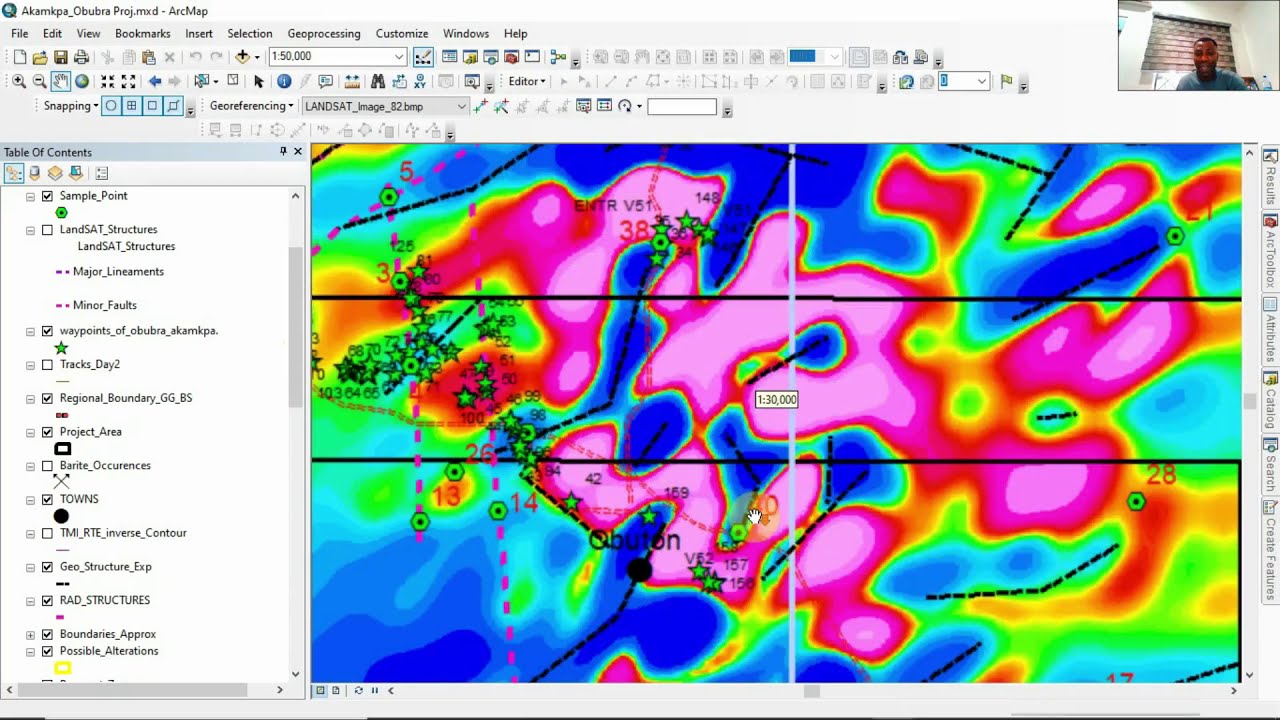1280x720 pixels.
Task: Open a map document with the folder icon
Action: point(40,57)
